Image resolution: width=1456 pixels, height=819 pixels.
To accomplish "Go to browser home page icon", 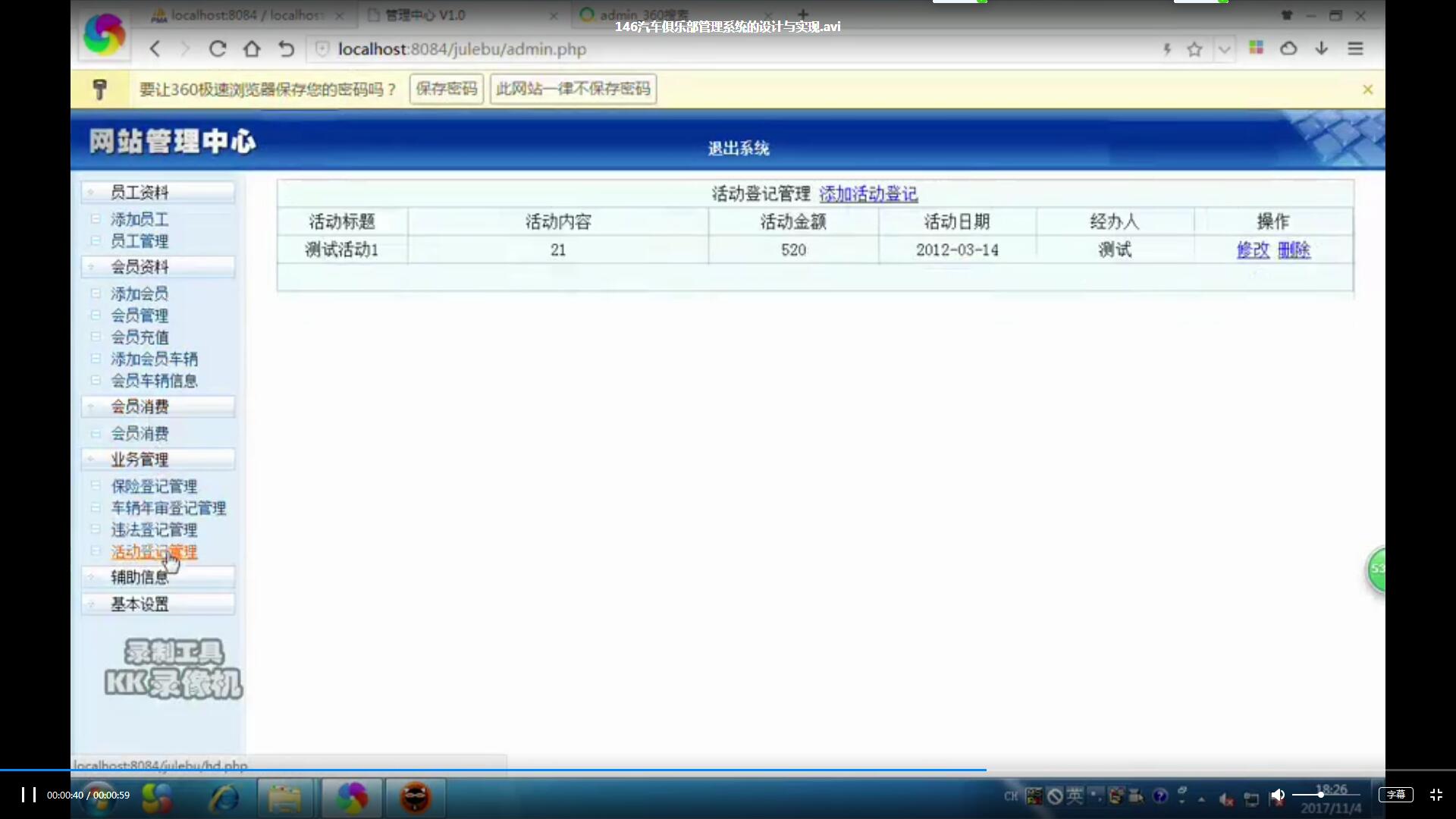I will (x=252, y=49).
